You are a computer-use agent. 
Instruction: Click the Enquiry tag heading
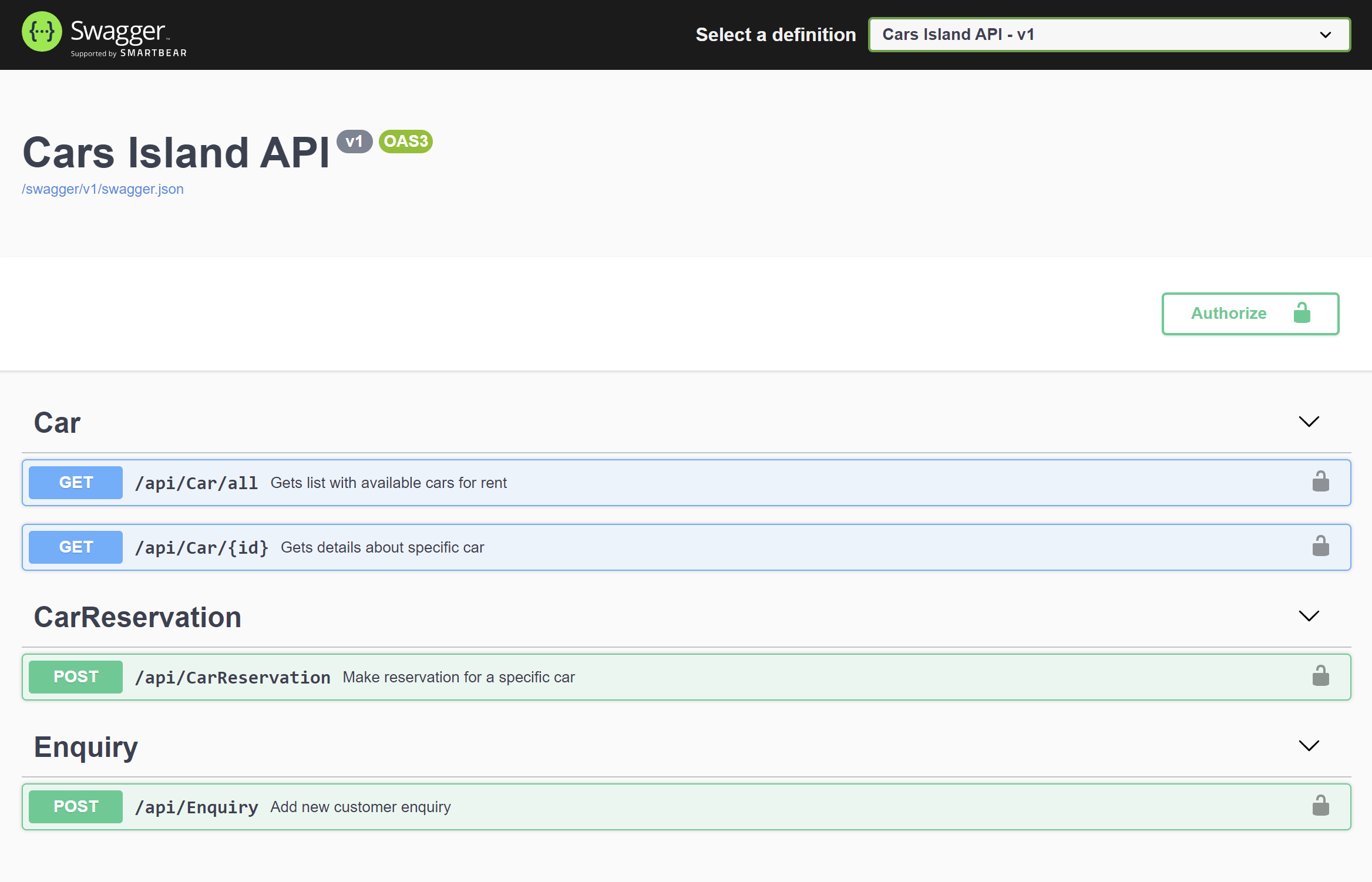[x=86, y=747]
